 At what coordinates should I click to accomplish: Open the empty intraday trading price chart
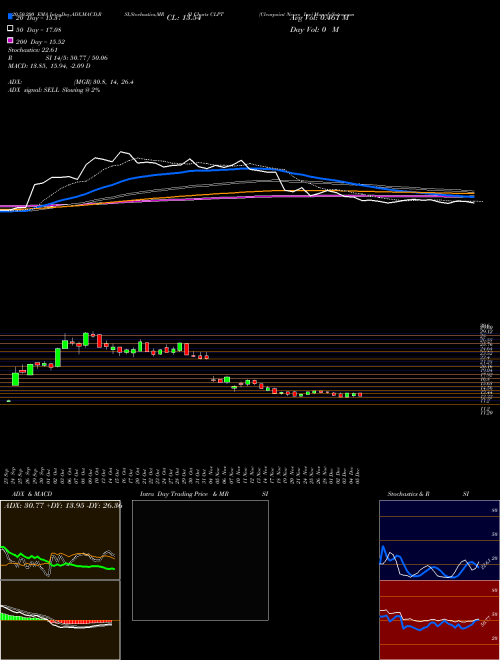tap(200, 560)
